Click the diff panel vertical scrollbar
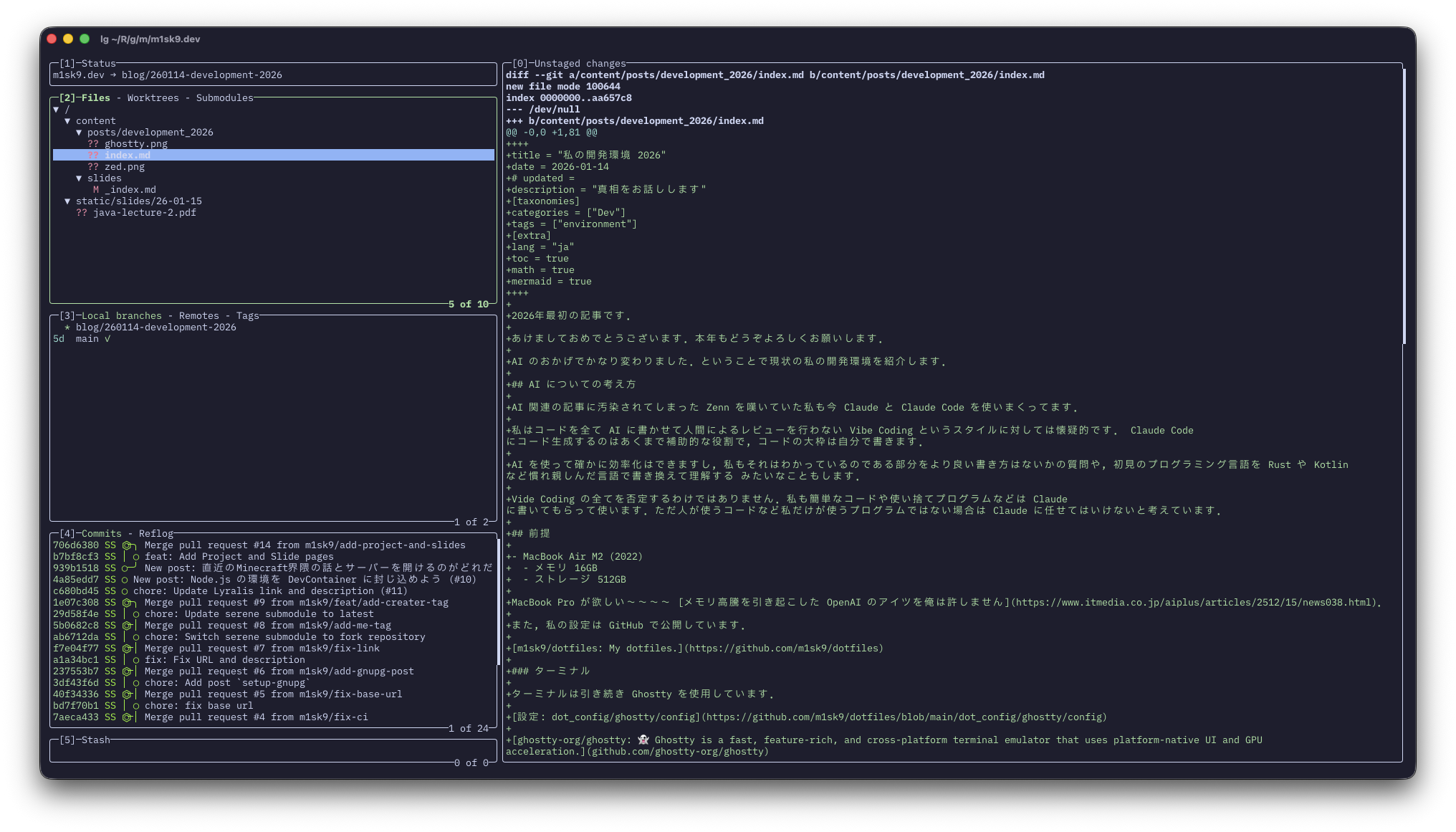 point(1404,206)
